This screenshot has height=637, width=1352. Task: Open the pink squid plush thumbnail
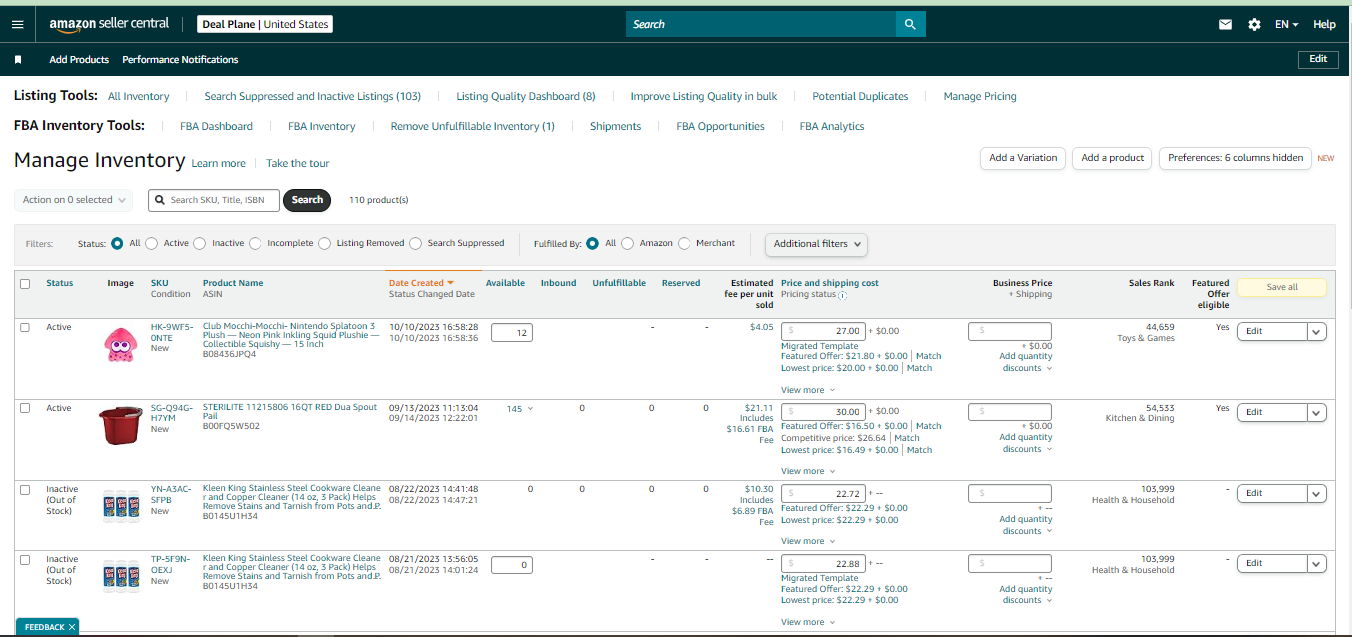(x=120, y=344)
